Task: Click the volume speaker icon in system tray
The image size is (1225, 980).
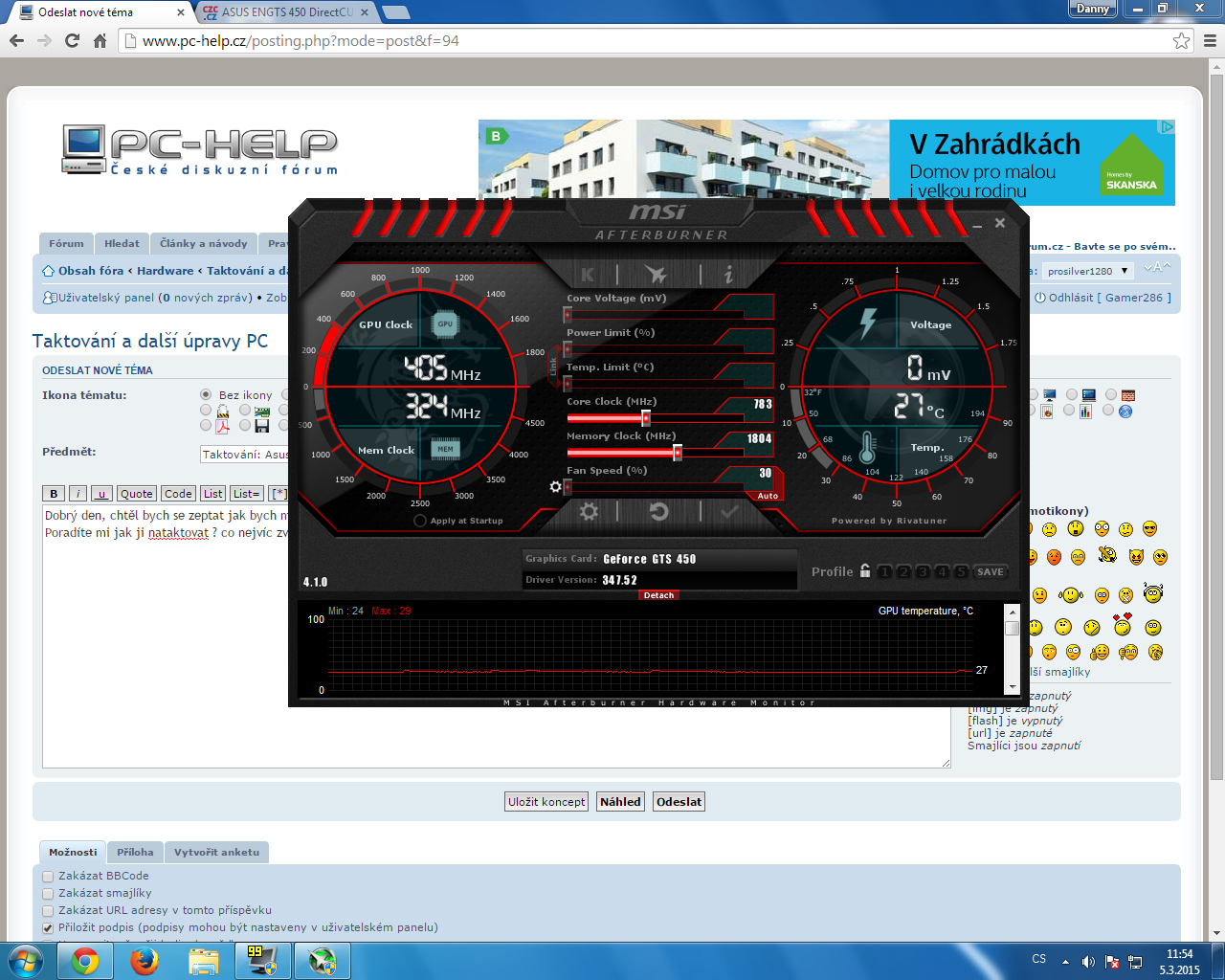Action: pyautogui.click(x=1088, y=961)
